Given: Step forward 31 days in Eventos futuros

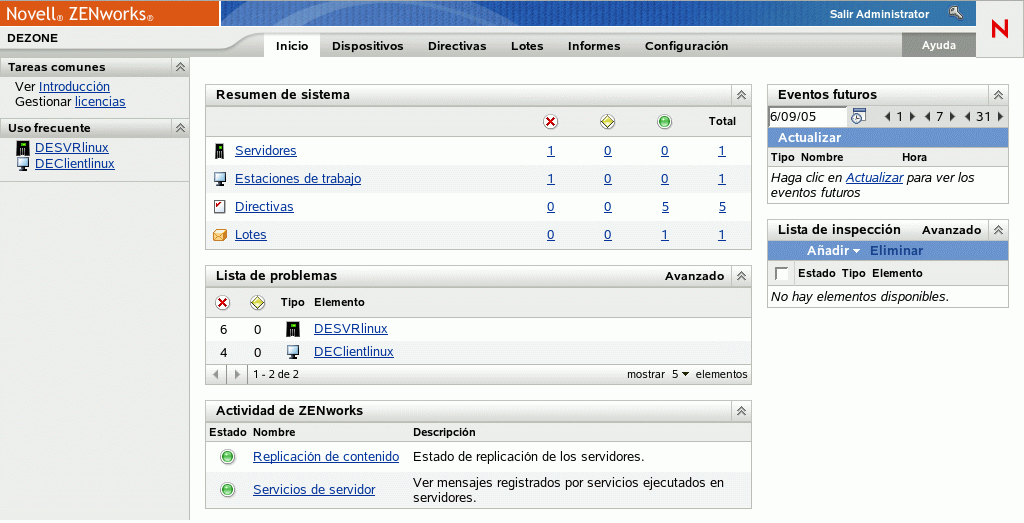Looking at the screenshot, I should point(1000,117).
